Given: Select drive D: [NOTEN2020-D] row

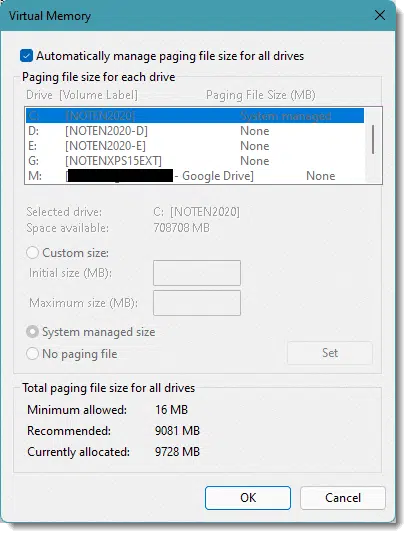Looking at the screenshot, I should 195,131.
